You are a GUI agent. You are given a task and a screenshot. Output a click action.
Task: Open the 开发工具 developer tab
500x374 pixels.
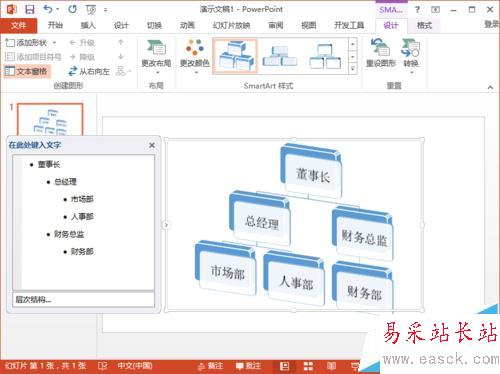pyautogui.click(x=349, y=25)
